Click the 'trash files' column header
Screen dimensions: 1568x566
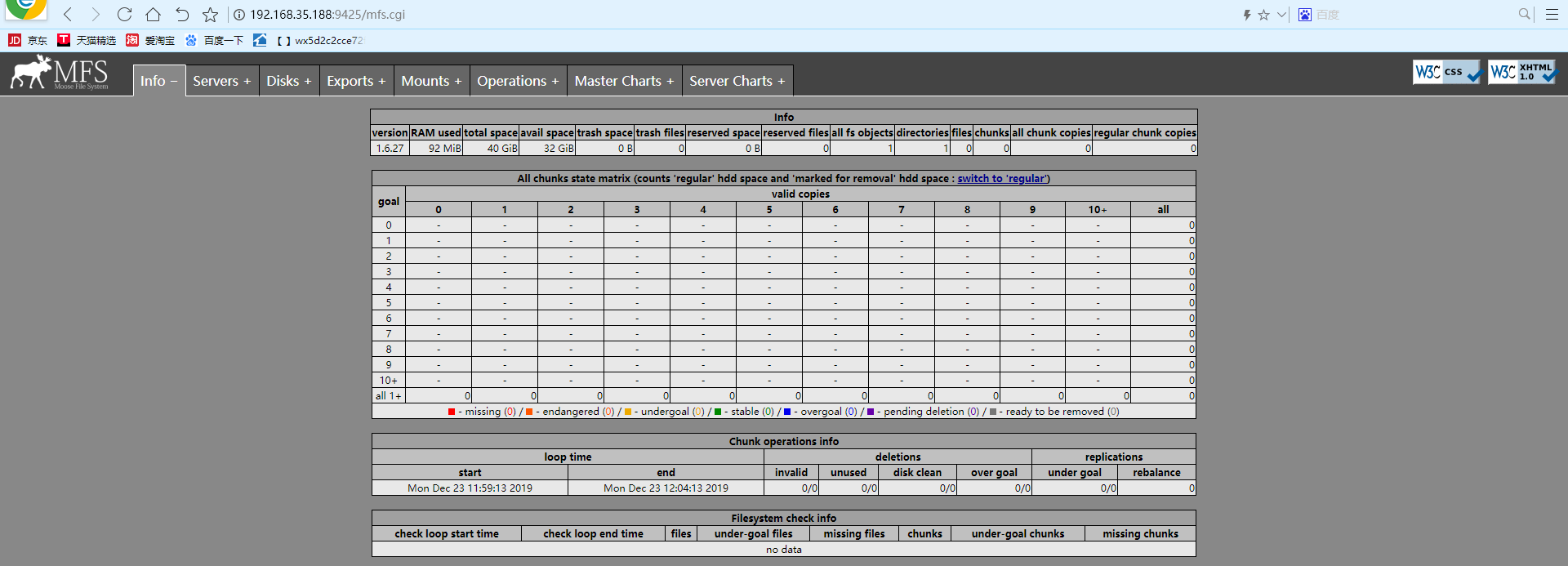coord(660,133)
